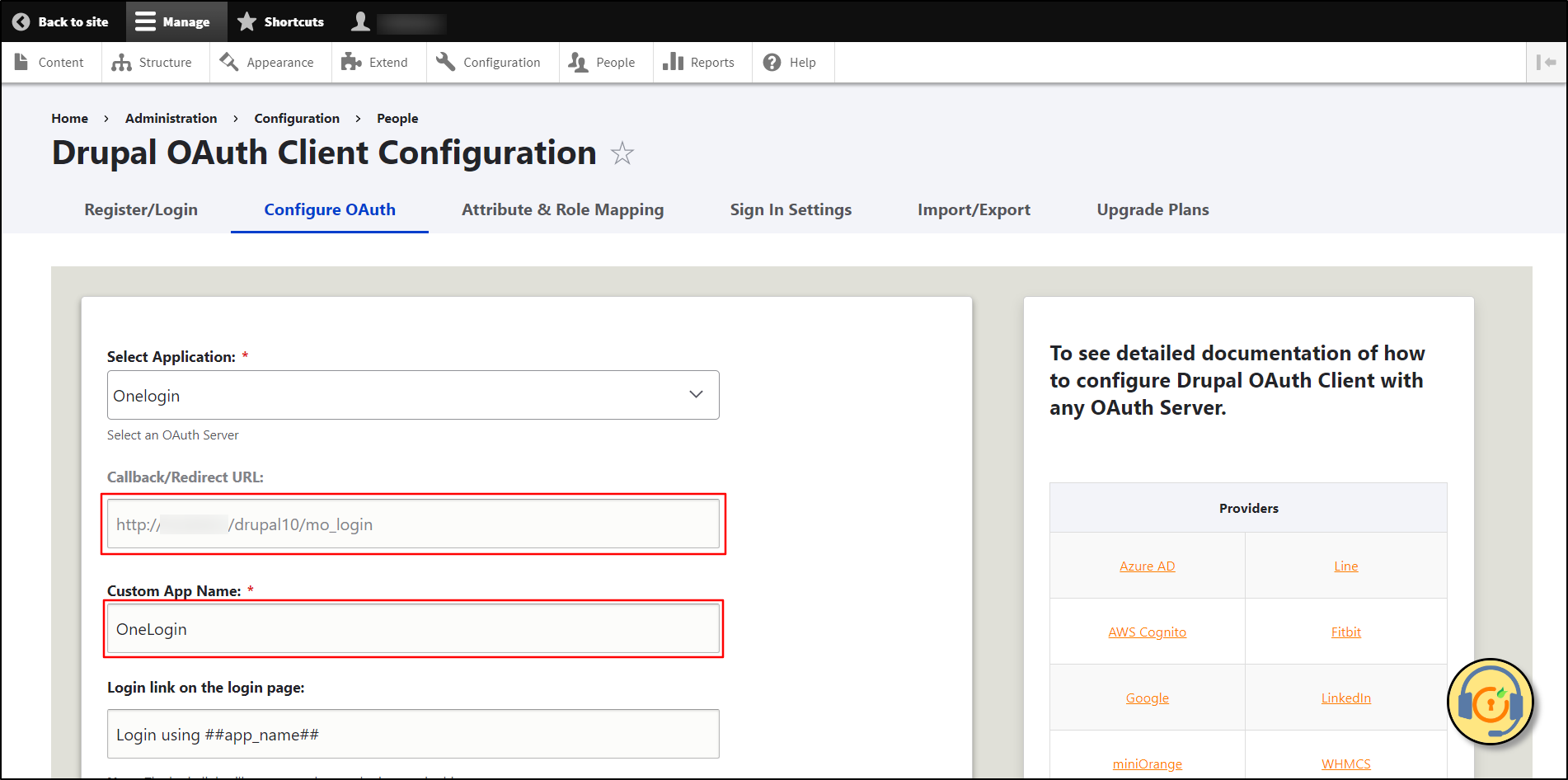Click the Administration breadcrumb link
Image resolution: width=1568 pixels, height=780 pixels.
(171, 119)
